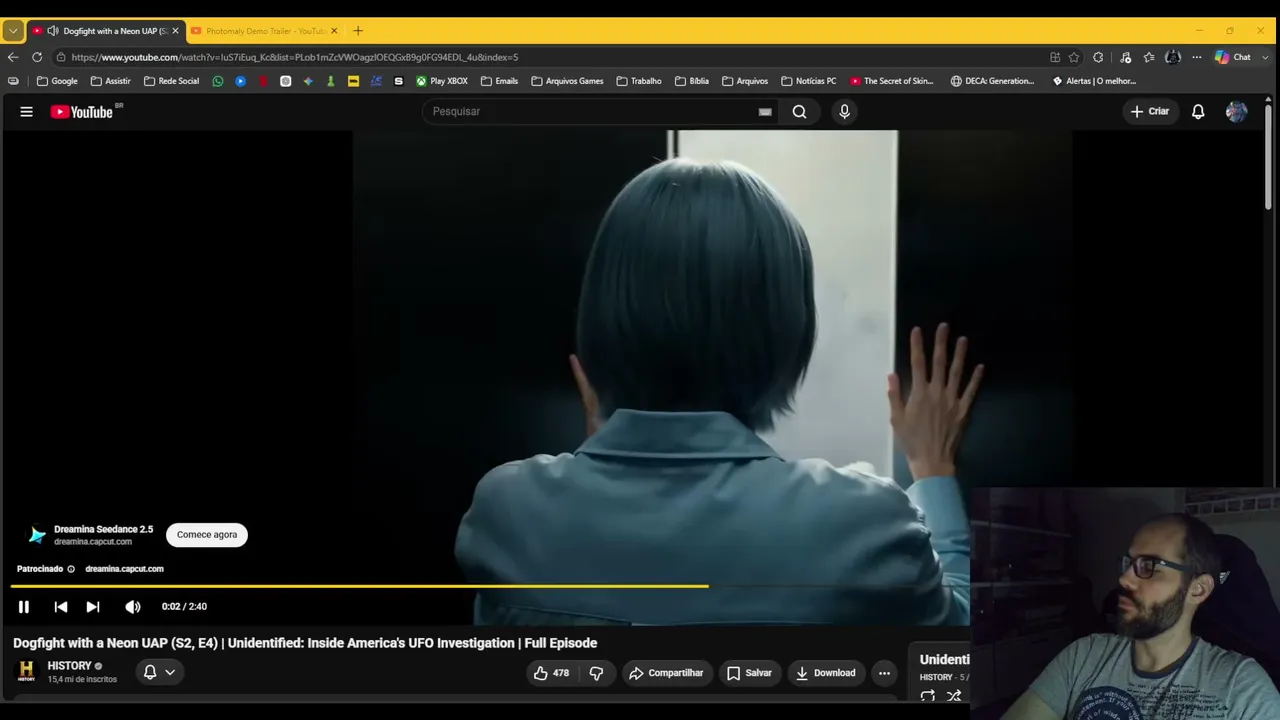Click the Comece agora ad button
Screen dimensions: 1280x720
point(207,535)
